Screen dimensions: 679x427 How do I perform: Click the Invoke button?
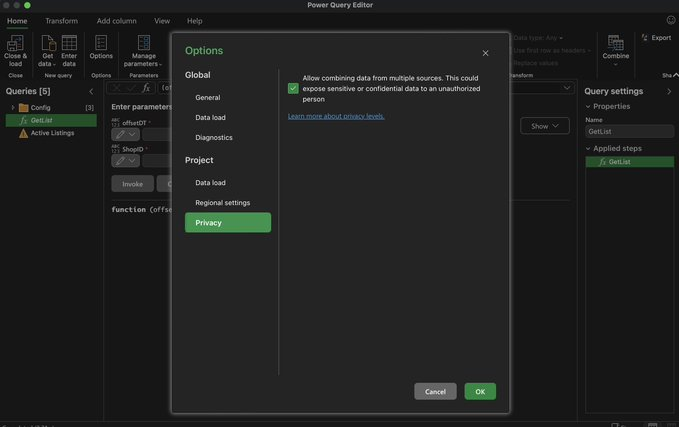point(133,184)
